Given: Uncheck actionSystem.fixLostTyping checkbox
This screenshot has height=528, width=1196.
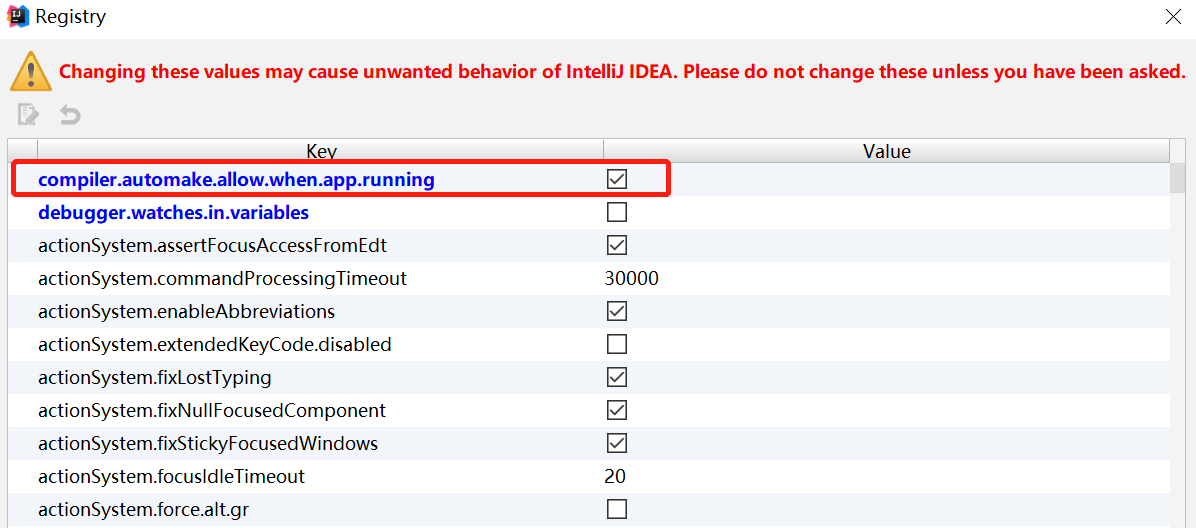Looking at the screenshot, I should (x=617, y=377).
